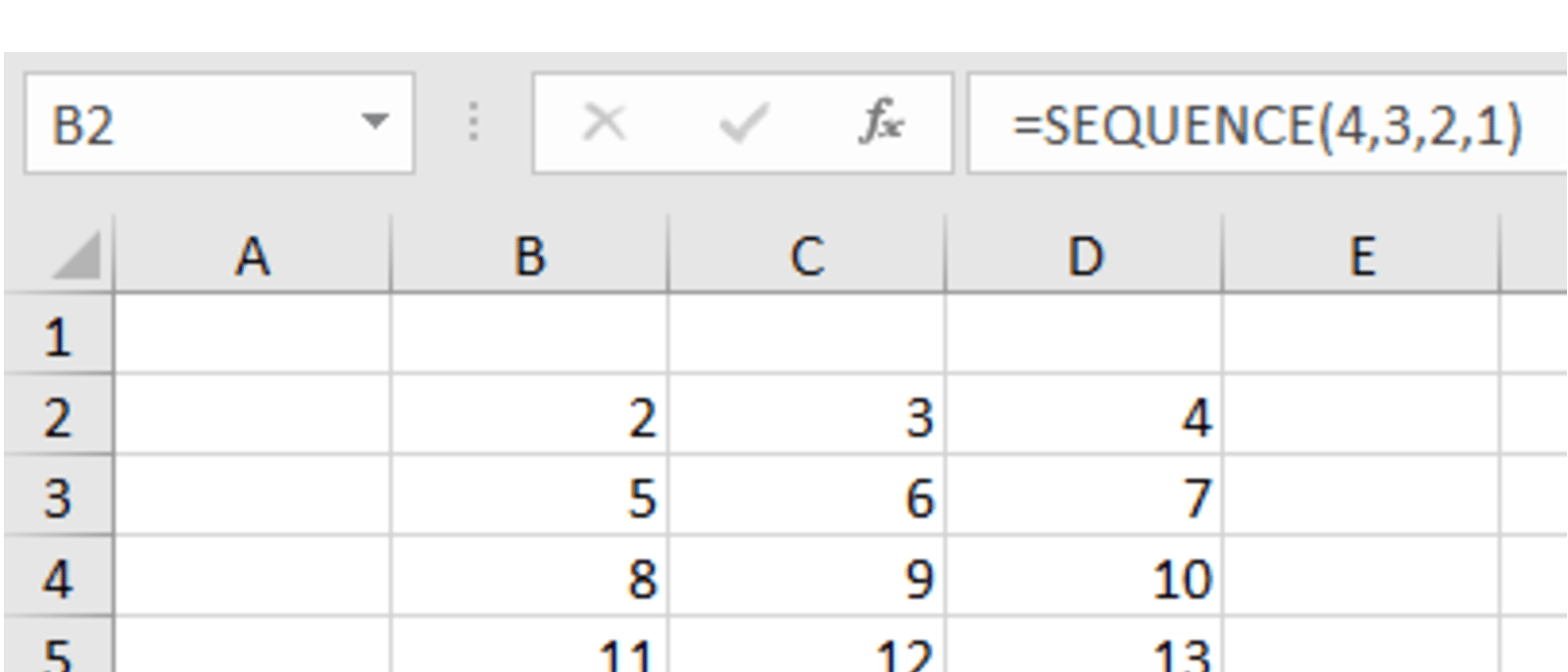Select column A header
The image size is (1568, 672).
point(252,257)
